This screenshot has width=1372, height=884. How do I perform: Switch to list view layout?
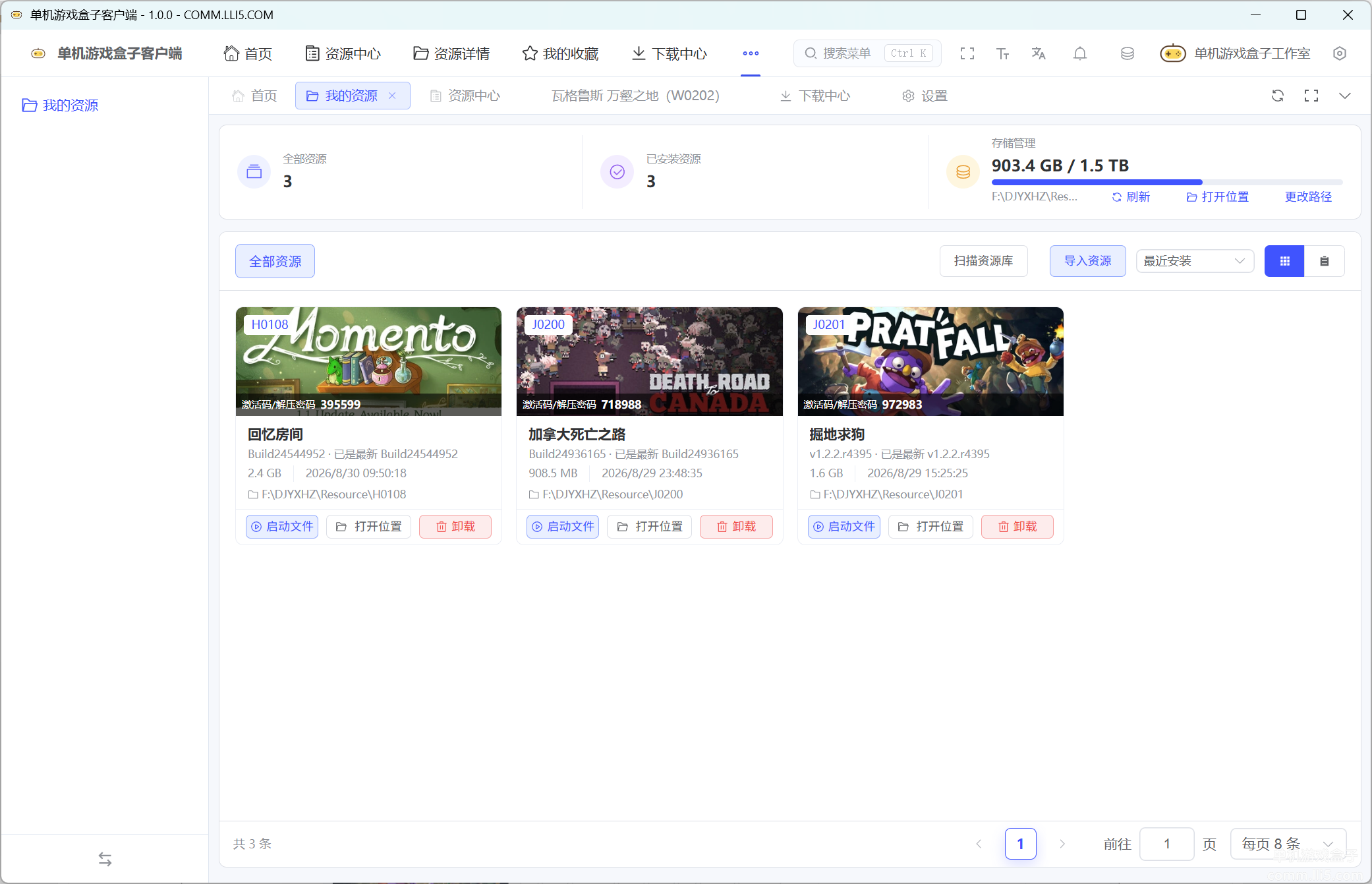click(x=1325, y=261)
